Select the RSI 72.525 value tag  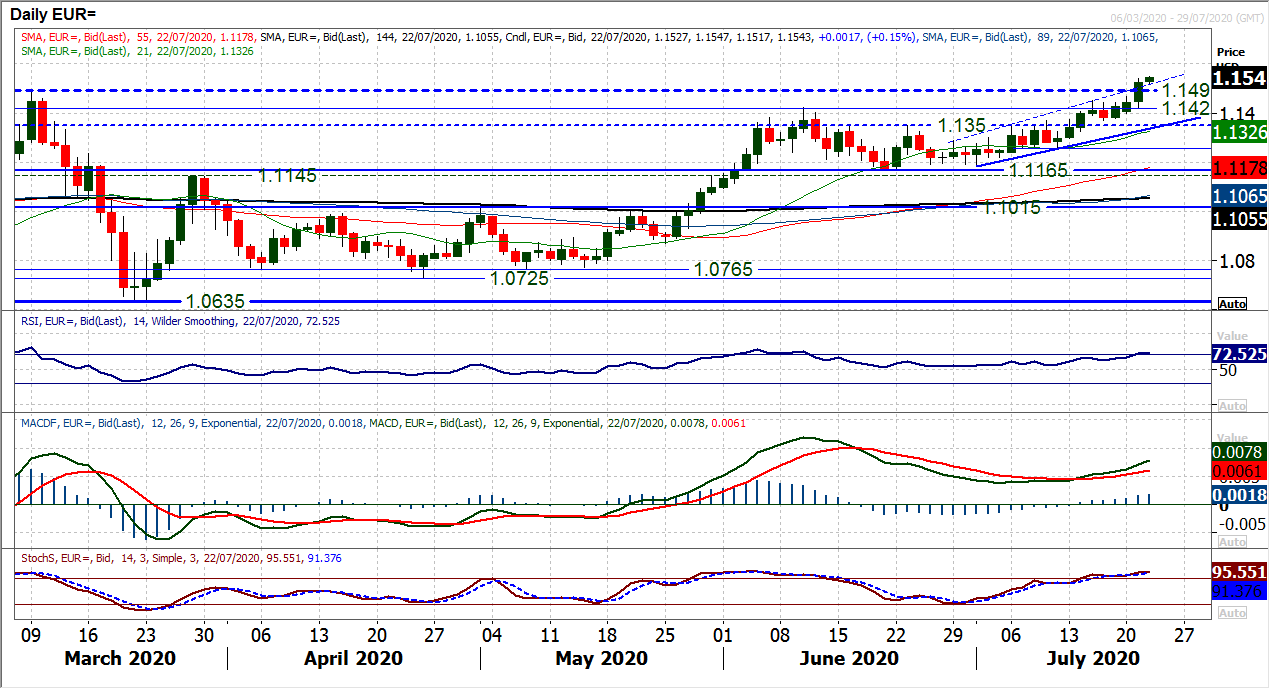1239,354
